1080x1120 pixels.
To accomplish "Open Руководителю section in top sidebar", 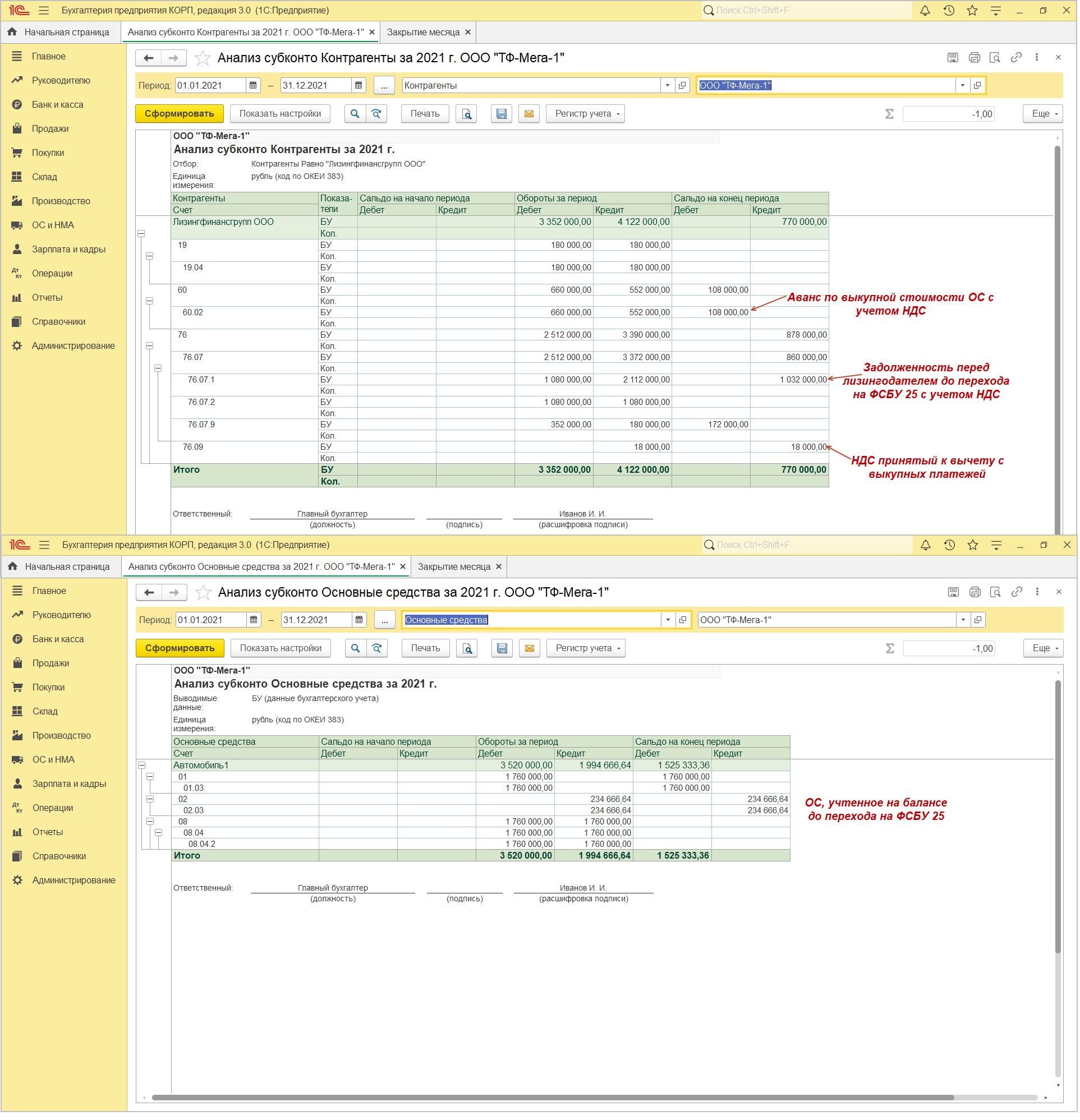I will (x=61, y=81).
